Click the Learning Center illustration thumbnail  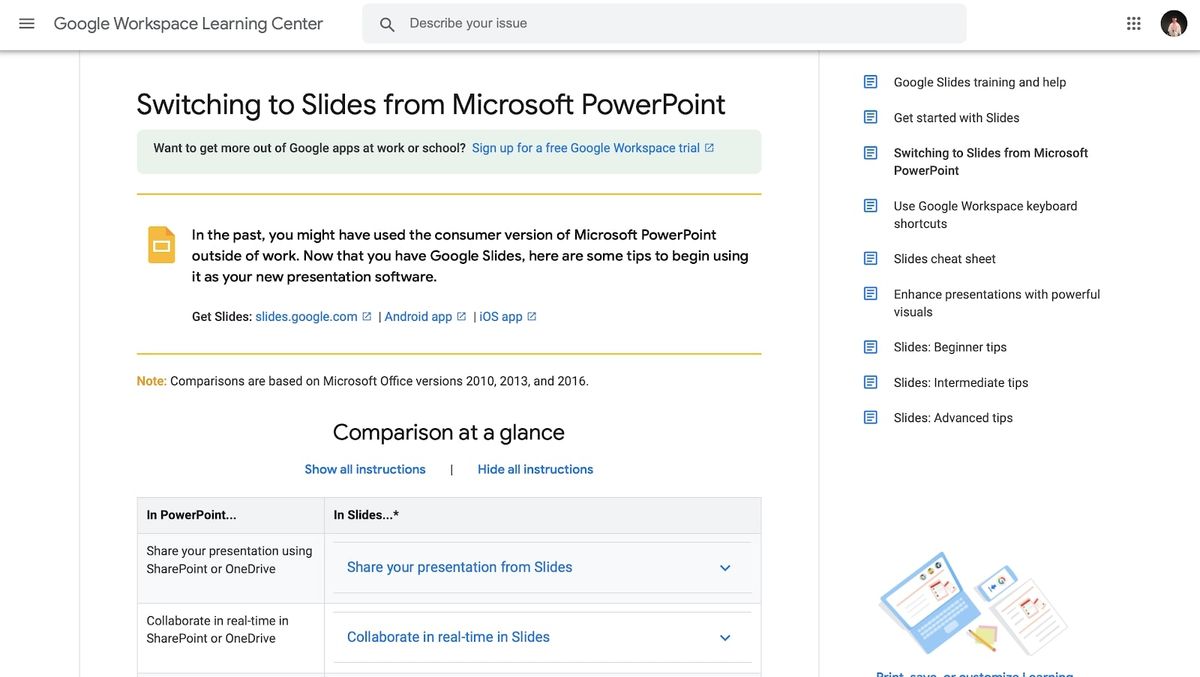pos(972,600)
